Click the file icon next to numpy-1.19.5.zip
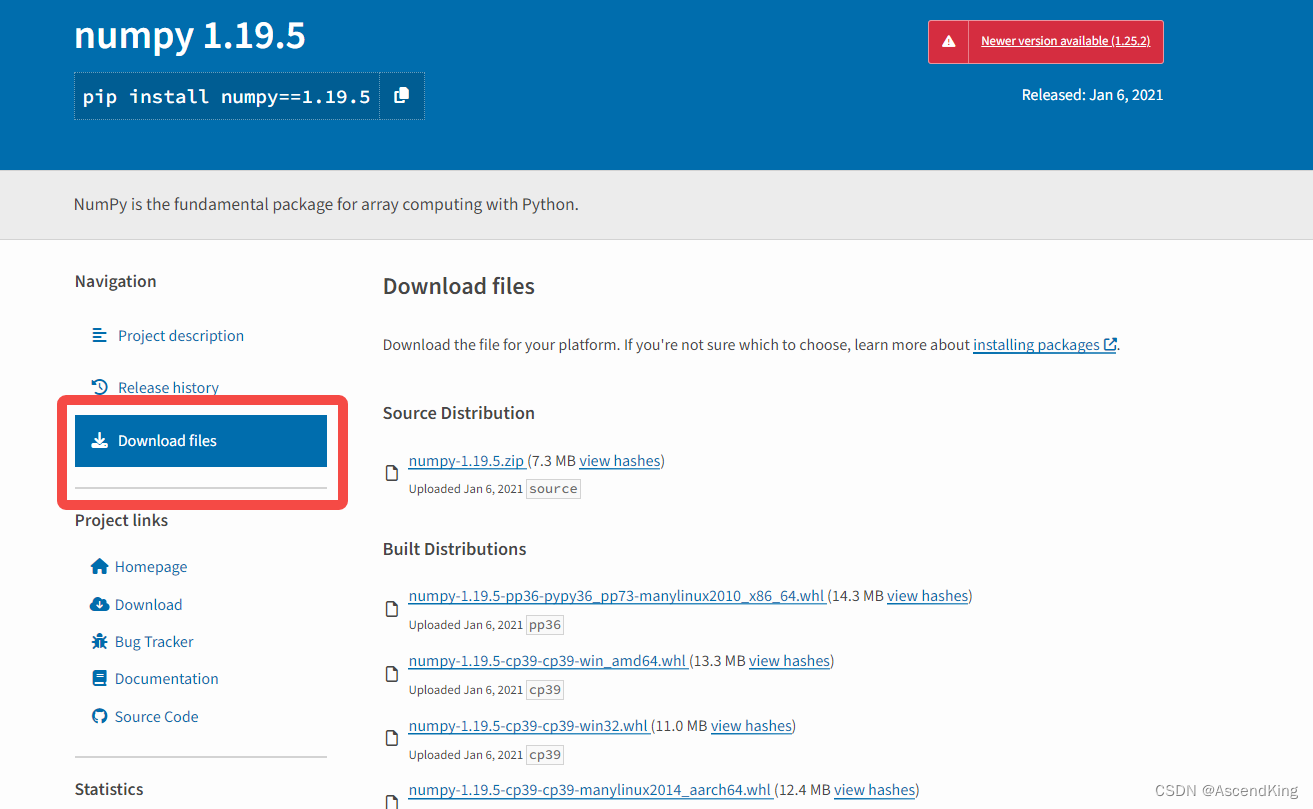The width and height of the screenshot is (1313, 809). point(393,473)
